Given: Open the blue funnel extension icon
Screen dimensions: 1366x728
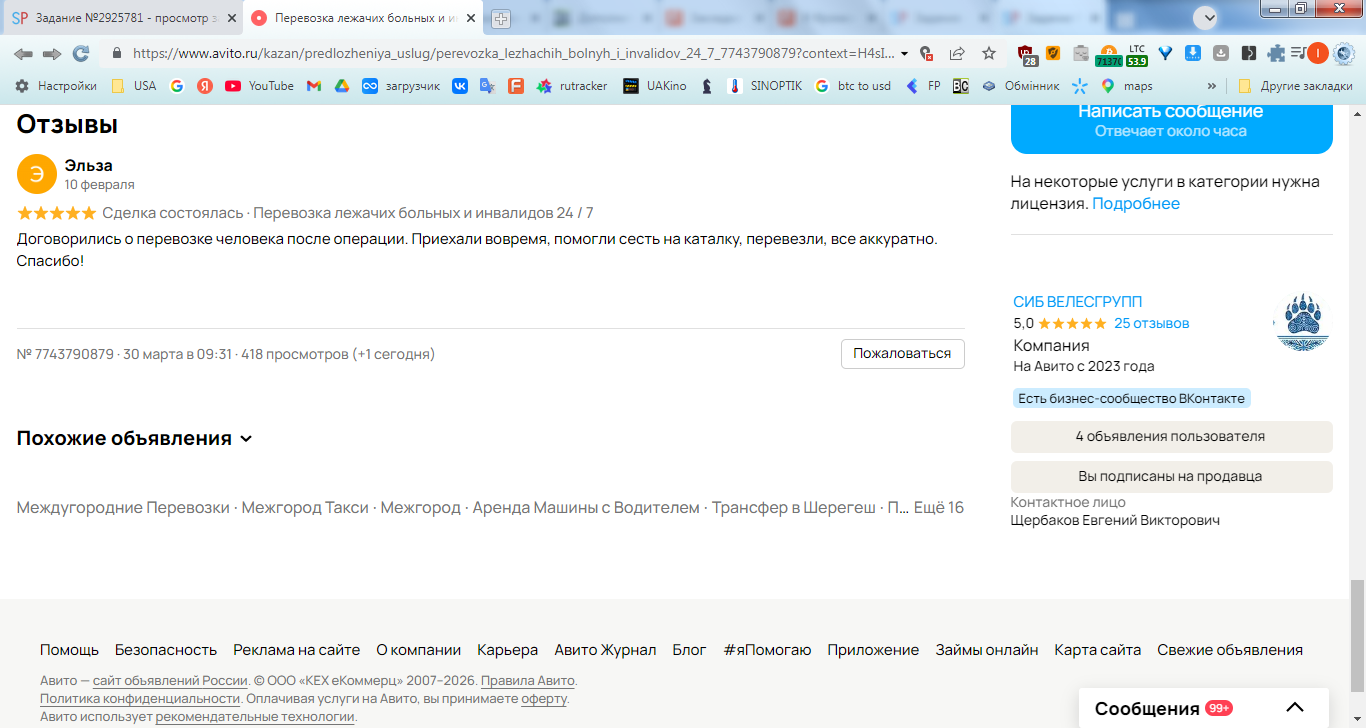Looking at the screenshot, I should (x=1165, y=53).
